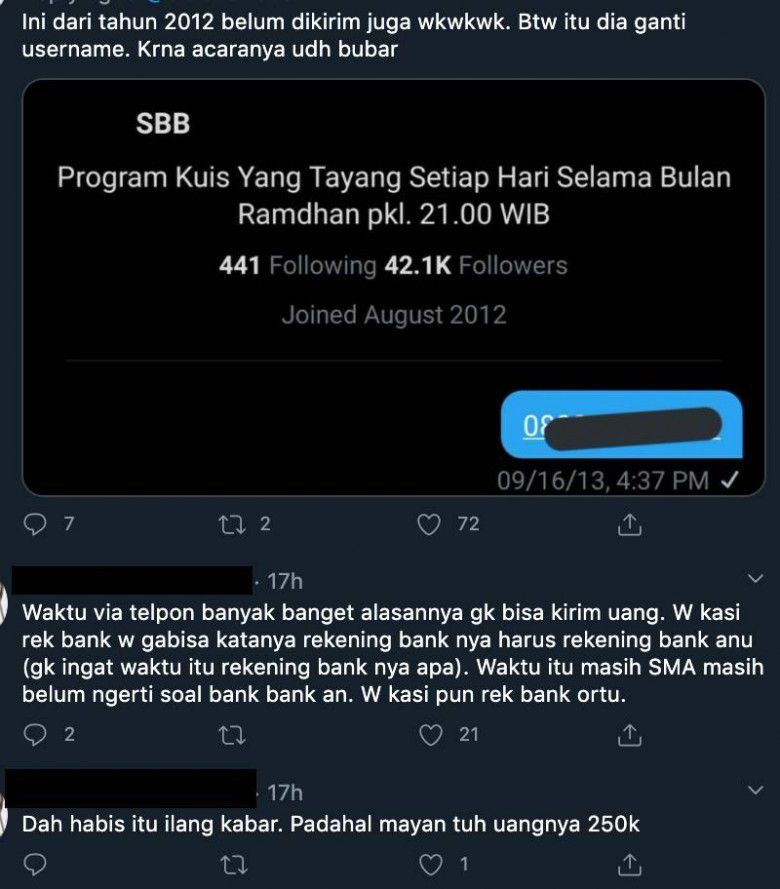Reply to the 'Dah habis itu' tweet
Screen dimensions: 780x889
point(35,865)
